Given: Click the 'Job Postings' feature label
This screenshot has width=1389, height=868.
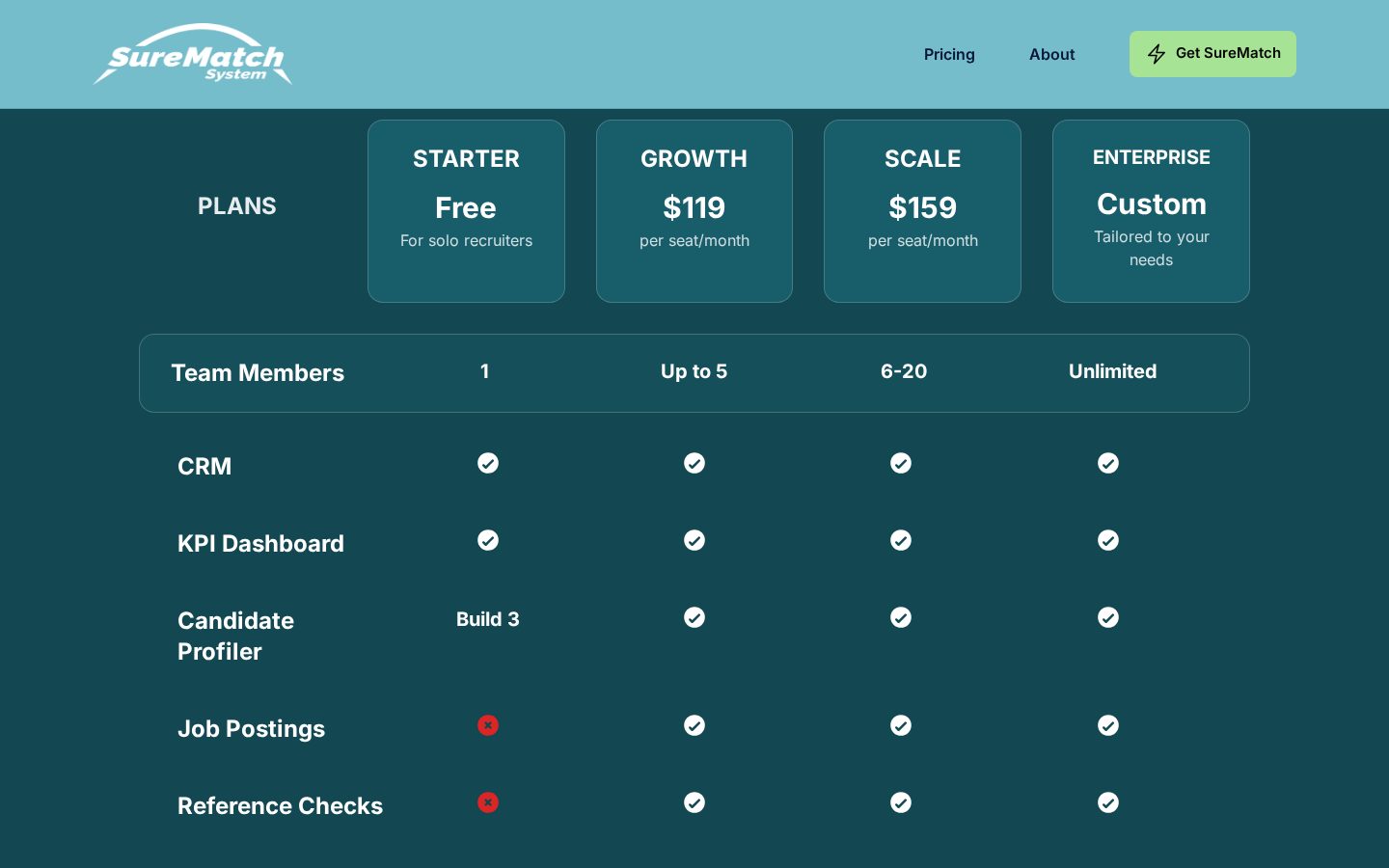Looking at the screenshot, I should click(251, 728).
